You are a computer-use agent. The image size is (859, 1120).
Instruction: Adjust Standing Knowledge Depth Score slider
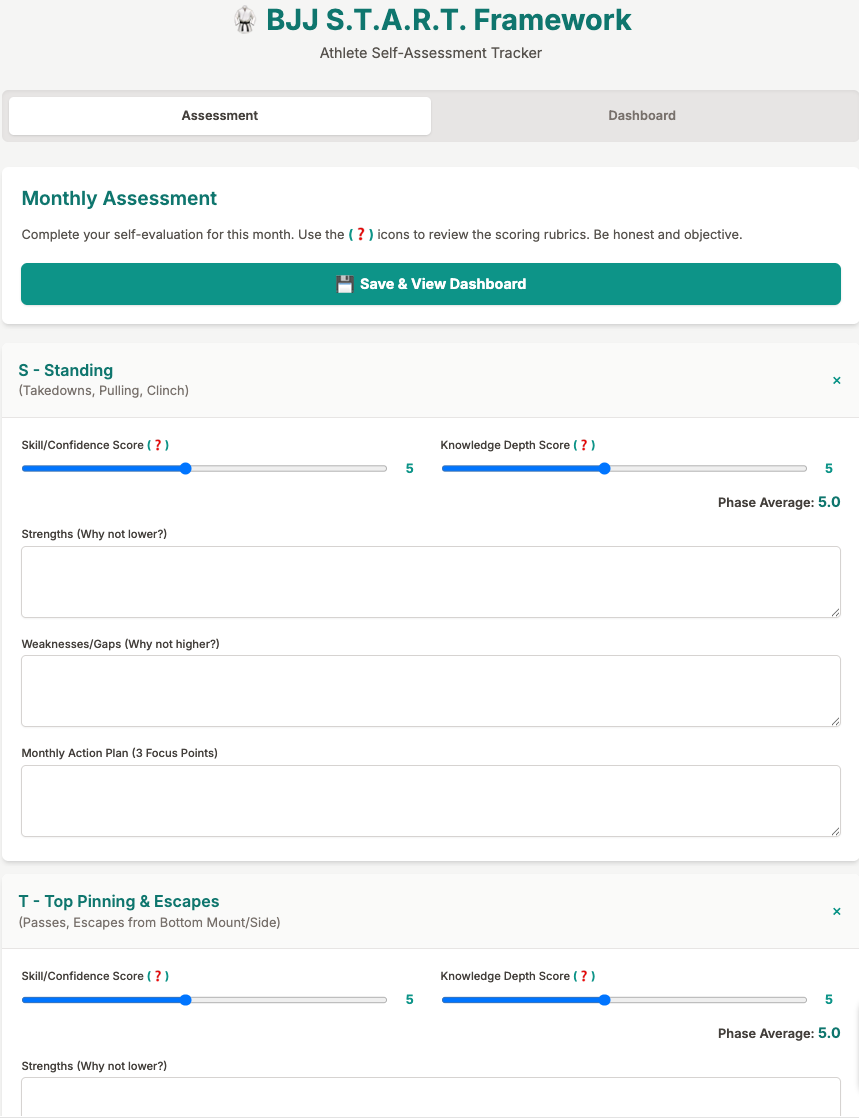[604, 468]
